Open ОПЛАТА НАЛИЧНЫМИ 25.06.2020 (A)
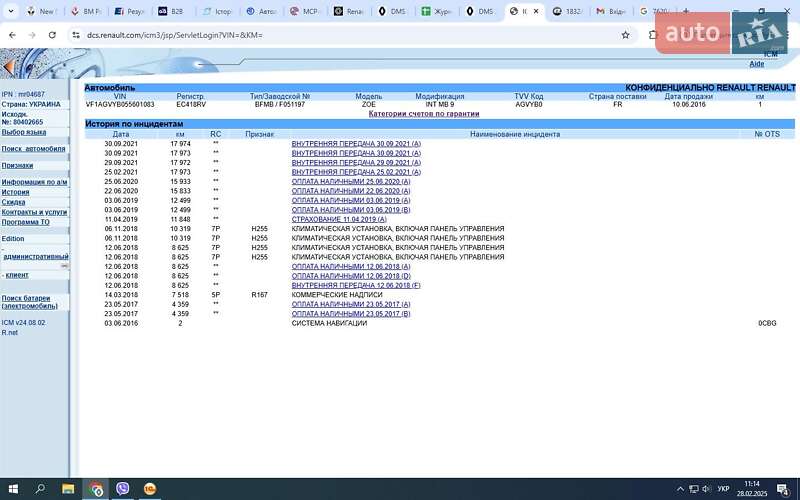Screen dimensions: 800x500 351,182
